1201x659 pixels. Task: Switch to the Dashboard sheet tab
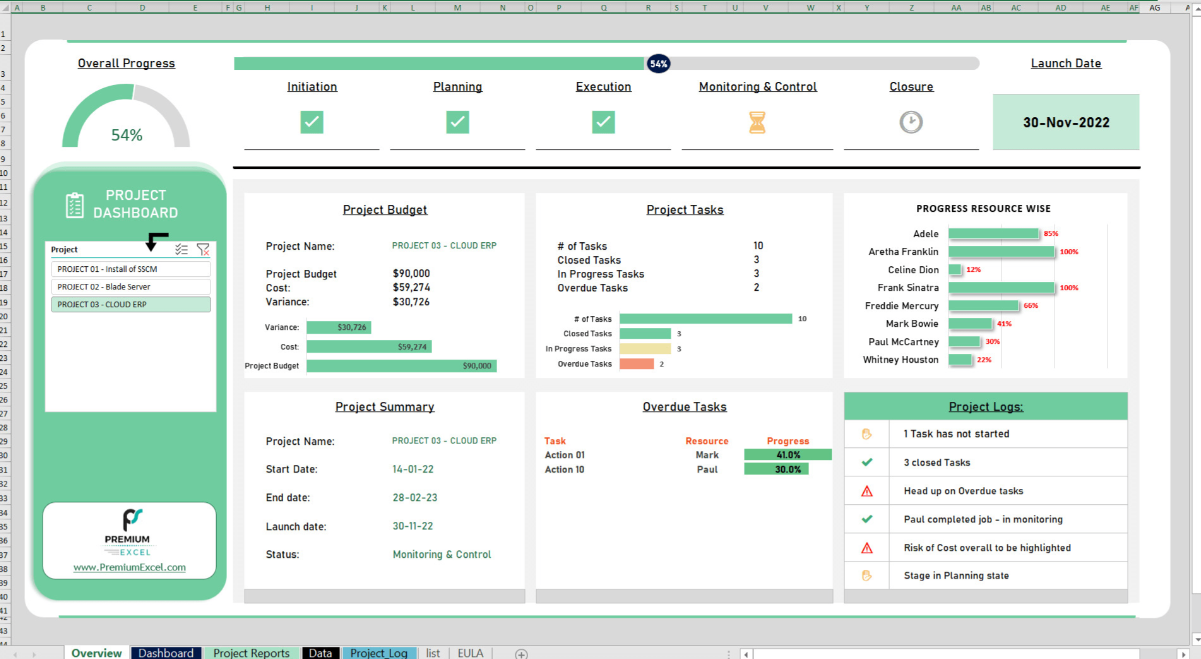click(166, 653)
